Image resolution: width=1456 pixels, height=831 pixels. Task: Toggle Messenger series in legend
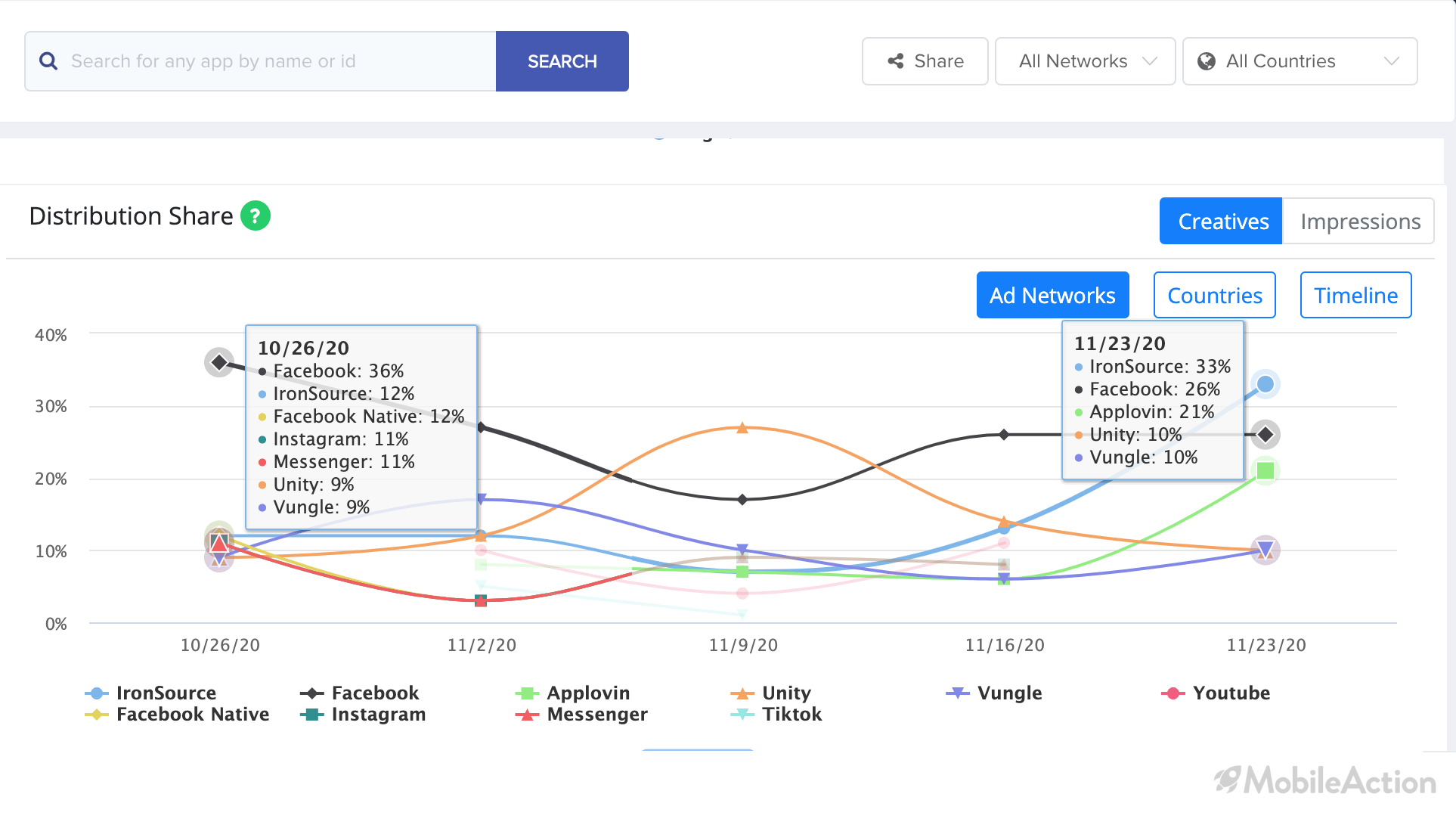coord(581,714)
